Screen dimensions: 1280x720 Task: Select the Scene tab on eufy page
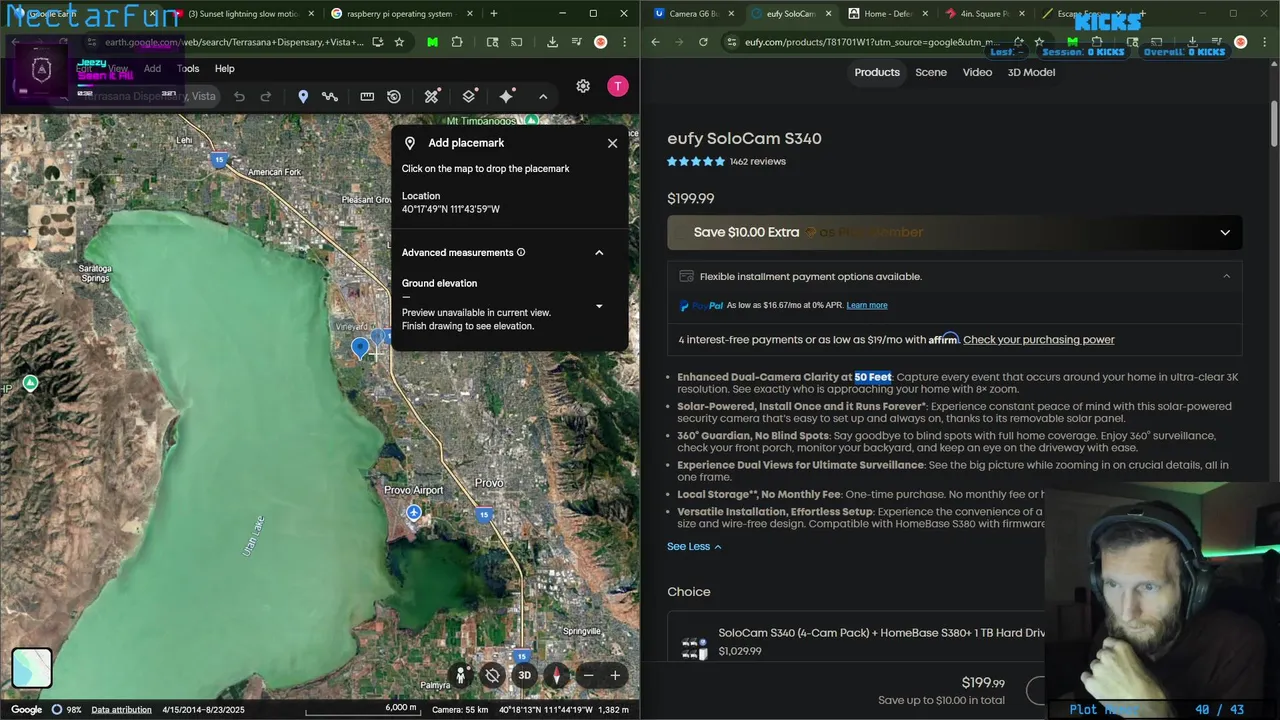tap(931, 72)
